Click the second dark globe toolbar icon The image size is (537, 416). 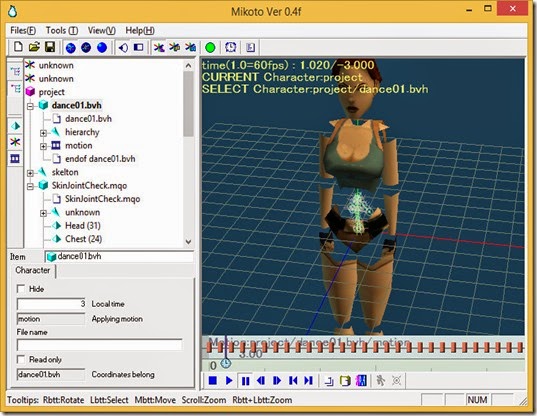click(x=86, y=48)
